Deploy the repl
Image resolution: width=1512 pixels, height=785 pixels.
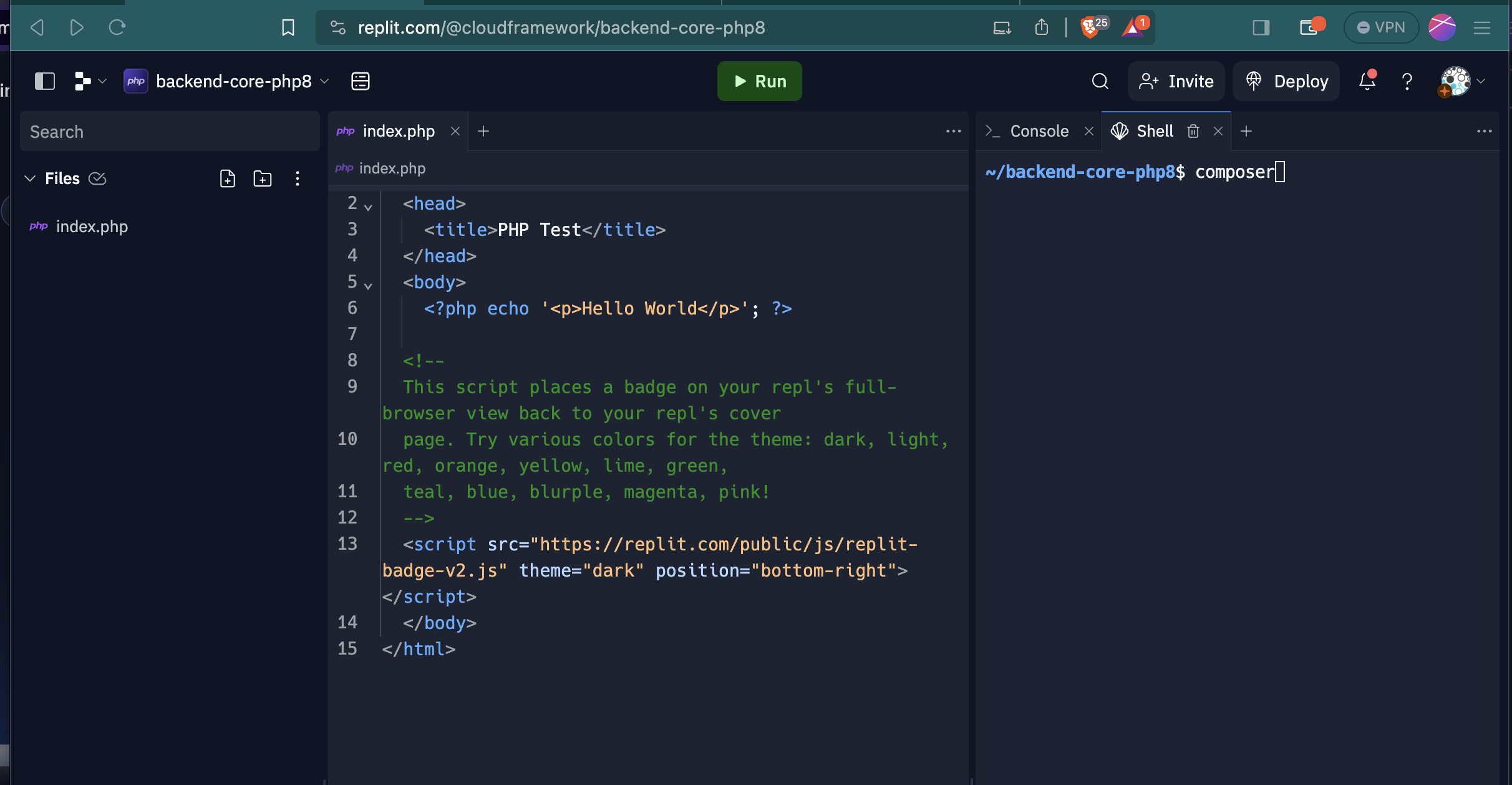click(x=1286, y=81)
